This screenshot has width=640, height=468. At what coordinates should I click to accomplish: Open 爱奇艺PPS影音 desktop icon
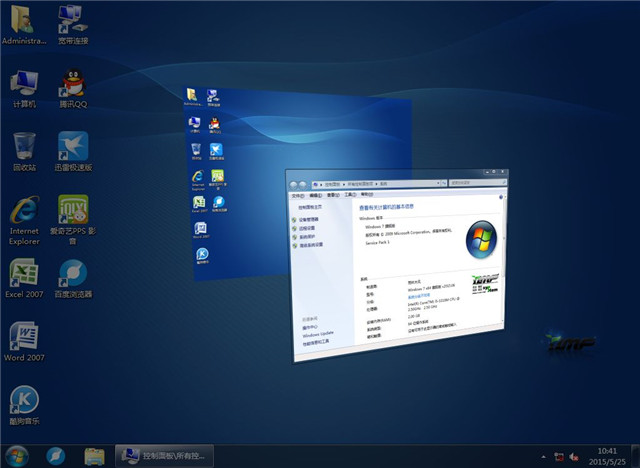point(72,212)
